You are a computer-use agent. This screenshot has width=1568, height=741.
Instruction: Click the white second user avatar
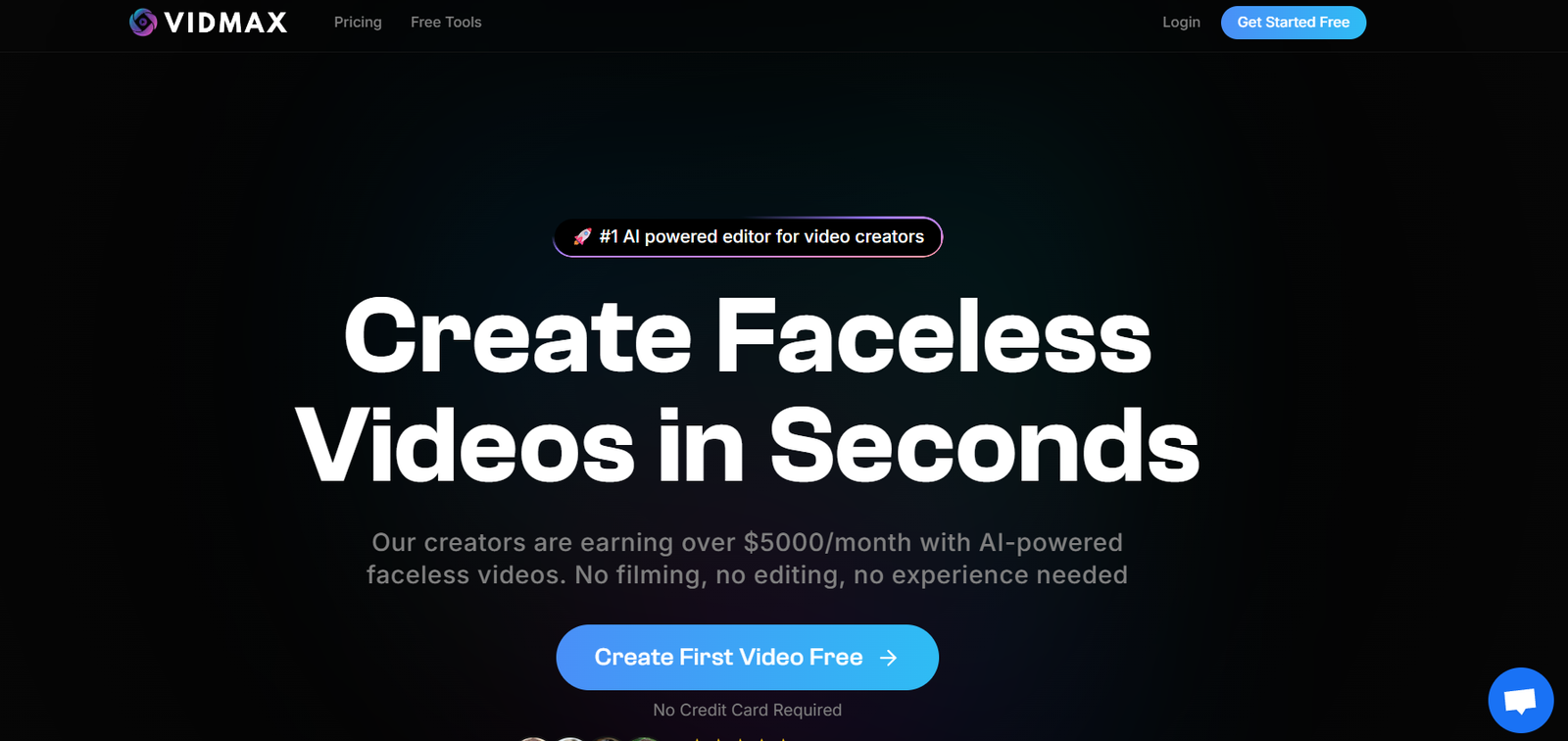570,738
